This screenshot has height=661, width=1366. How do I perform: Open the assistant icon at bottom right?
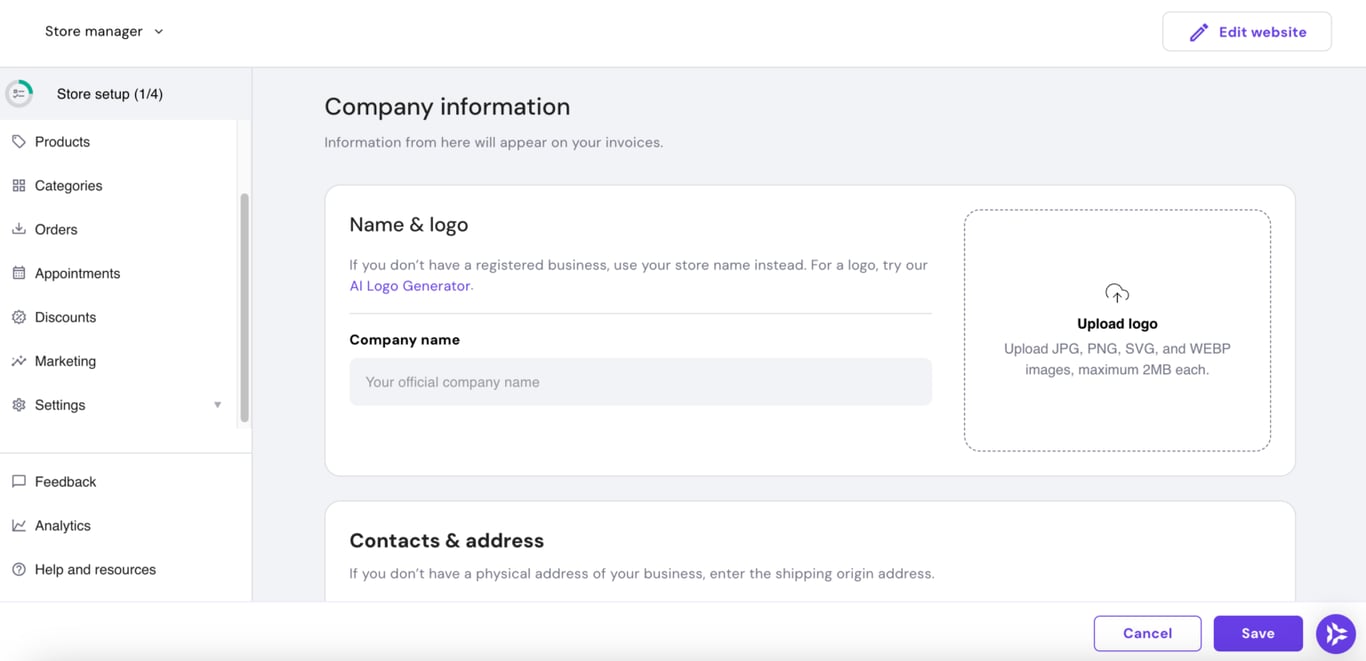(1335, 633)
